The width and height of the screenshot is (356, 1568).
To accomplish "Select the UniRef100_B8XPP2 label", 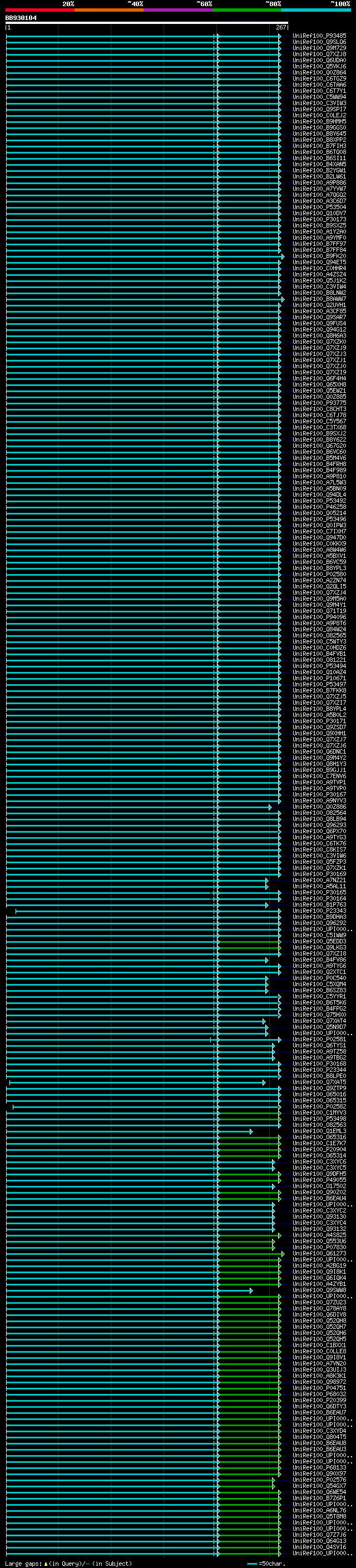I will [319, 140].
